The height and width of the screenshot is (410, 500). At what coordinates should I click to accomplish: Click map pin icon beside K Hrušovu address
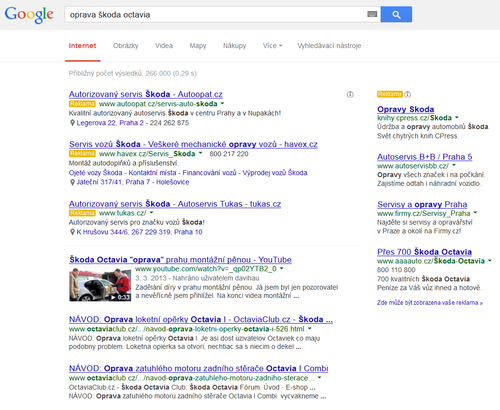pyautogui.click(x=72, y=232)
